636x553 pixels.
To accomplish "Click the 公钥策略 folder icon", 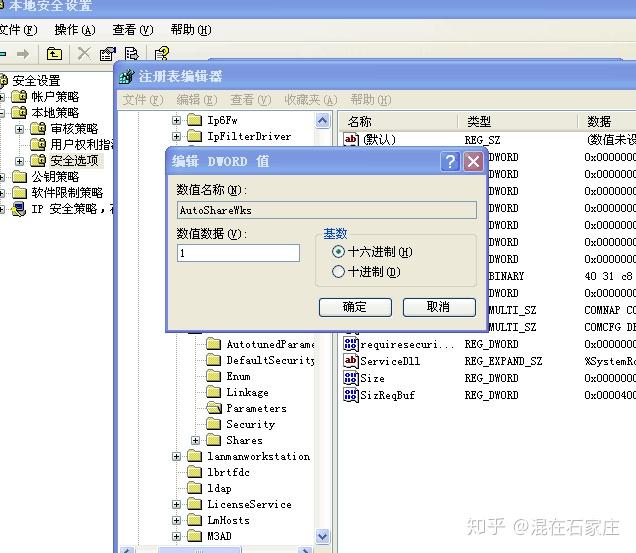I will click(x=19, y=176).
